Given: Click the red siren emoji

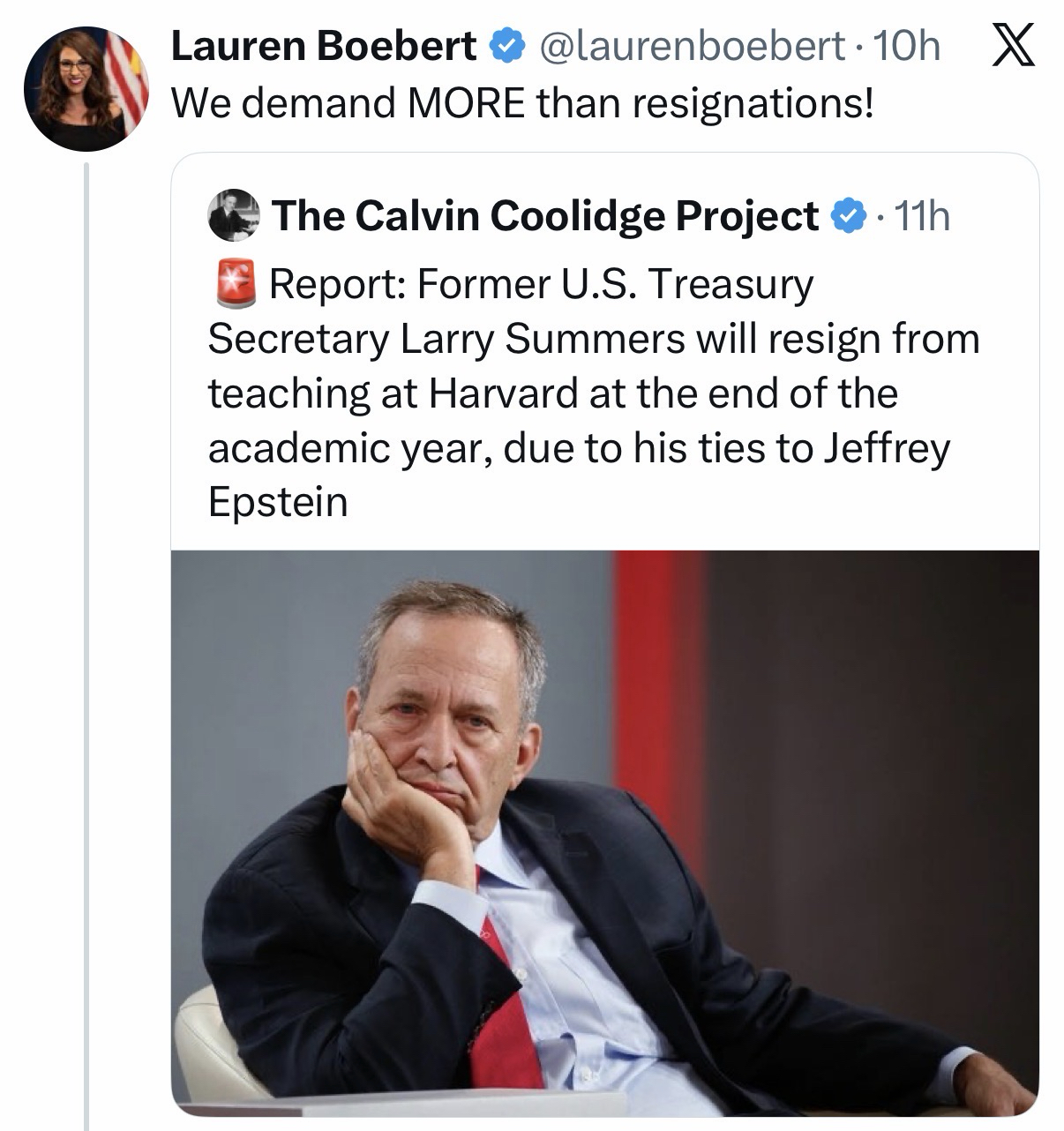Looking at the screenshot, I should point(235,284).
